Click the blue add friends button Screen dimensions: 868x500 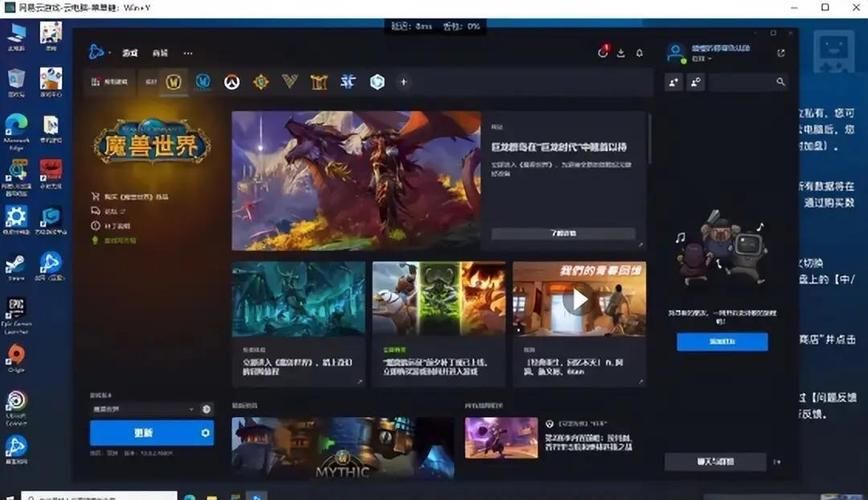(722, 342)
